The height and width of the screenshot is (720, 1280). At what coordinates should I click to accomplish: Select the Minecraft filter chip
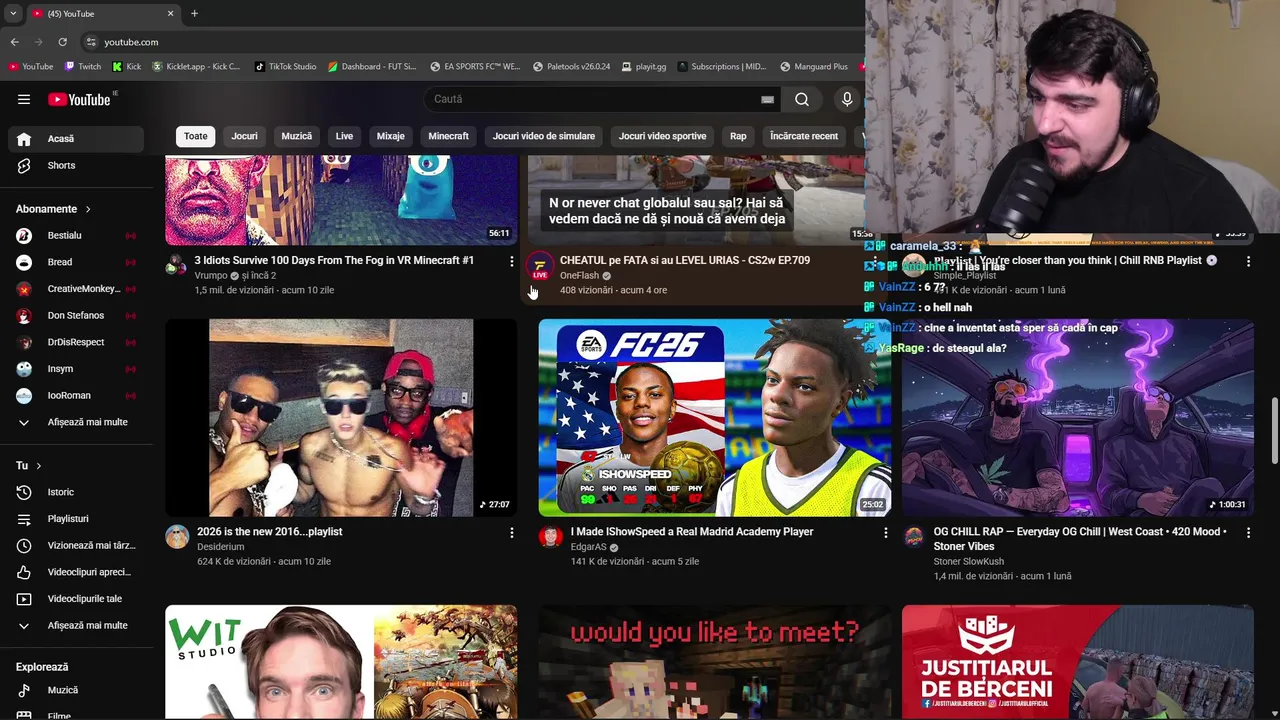pyautogui.click(x=448, y=136)
